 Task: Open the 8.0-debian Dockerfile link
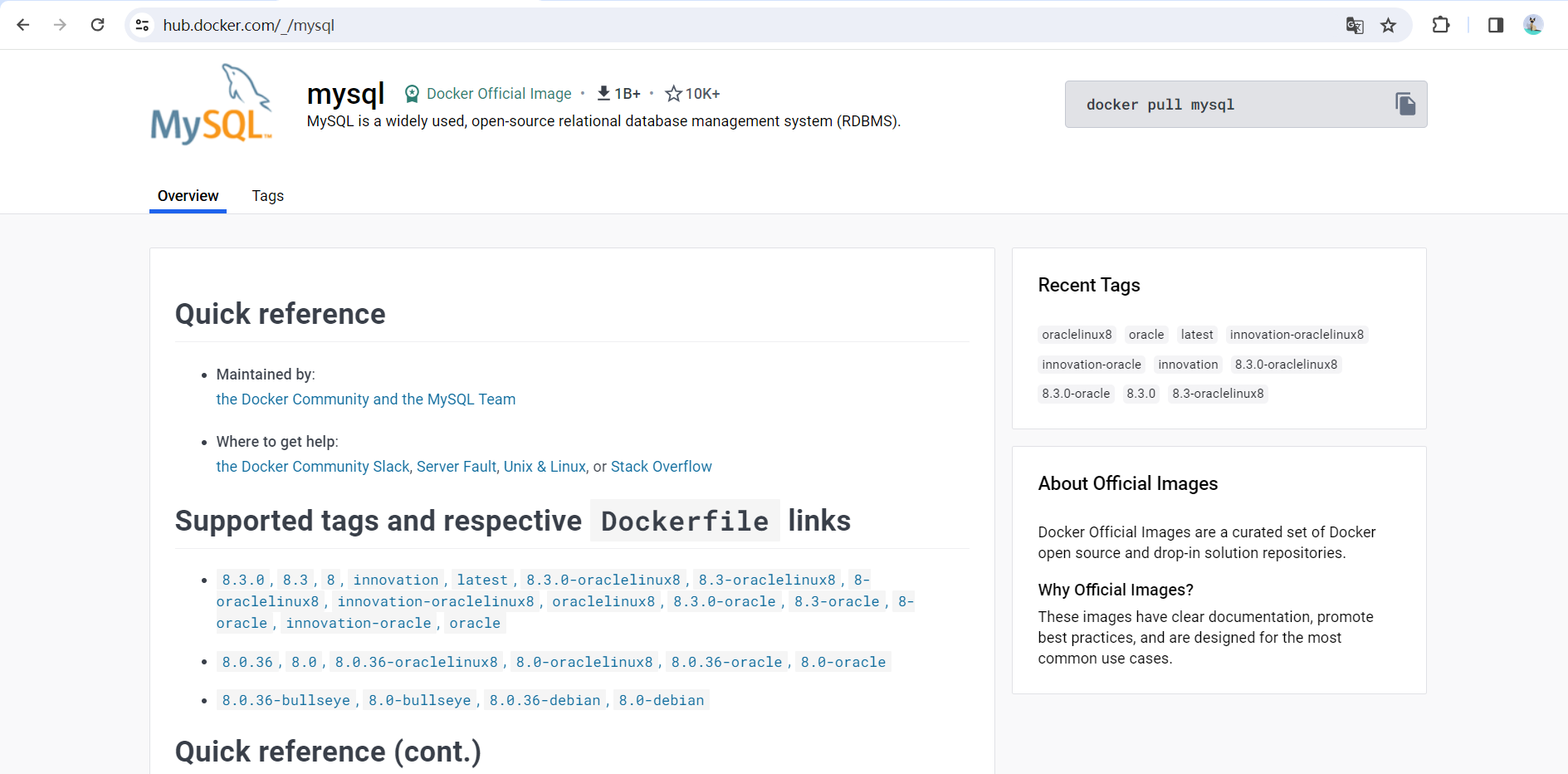tap(662, 700)
